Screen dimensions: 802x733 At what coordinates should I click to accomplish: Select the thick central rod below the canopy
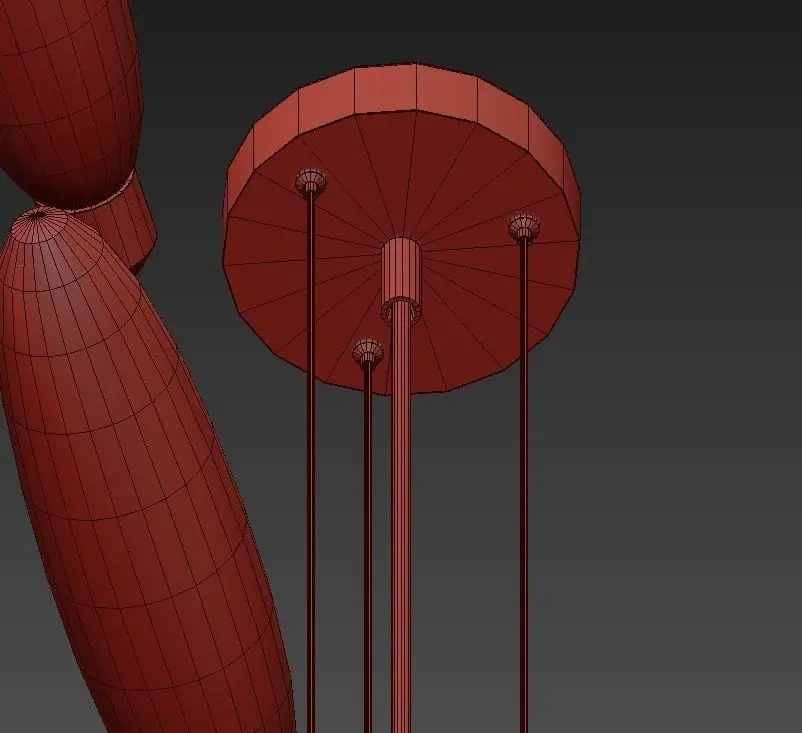point(401,517)
